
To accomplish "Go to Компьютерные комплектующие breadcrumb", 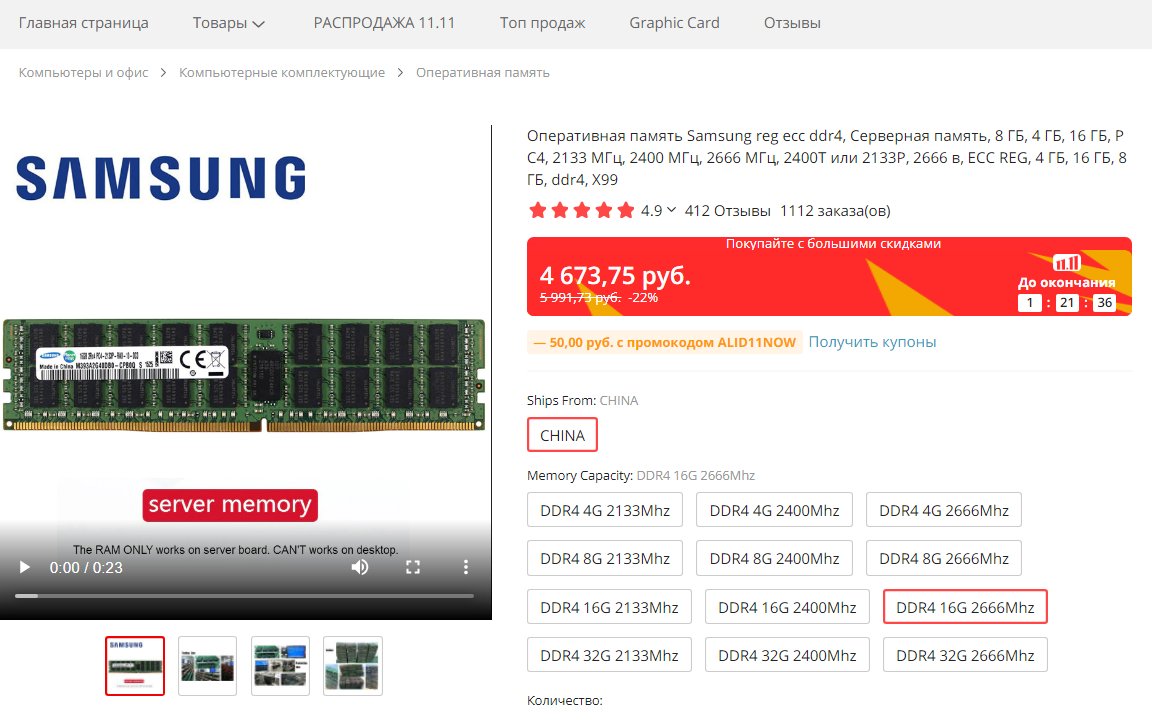I will 282,73.
